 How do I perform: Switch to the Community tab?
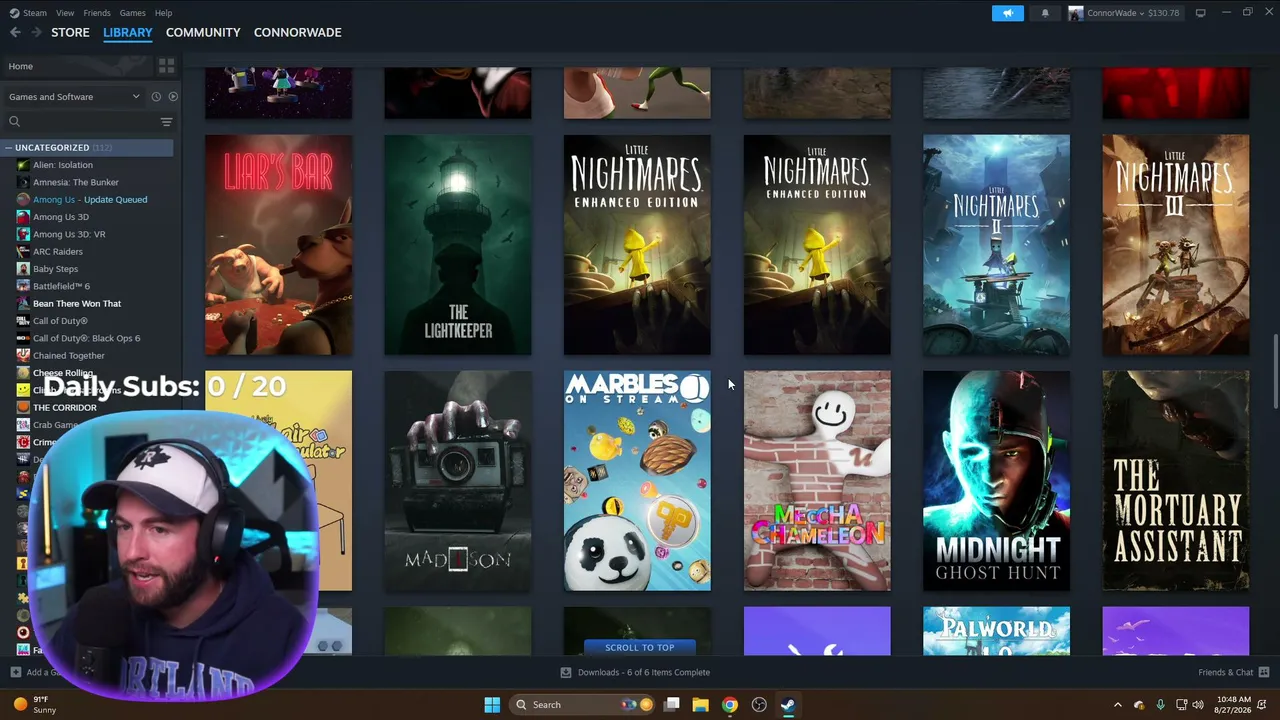[x=203, y=32]
